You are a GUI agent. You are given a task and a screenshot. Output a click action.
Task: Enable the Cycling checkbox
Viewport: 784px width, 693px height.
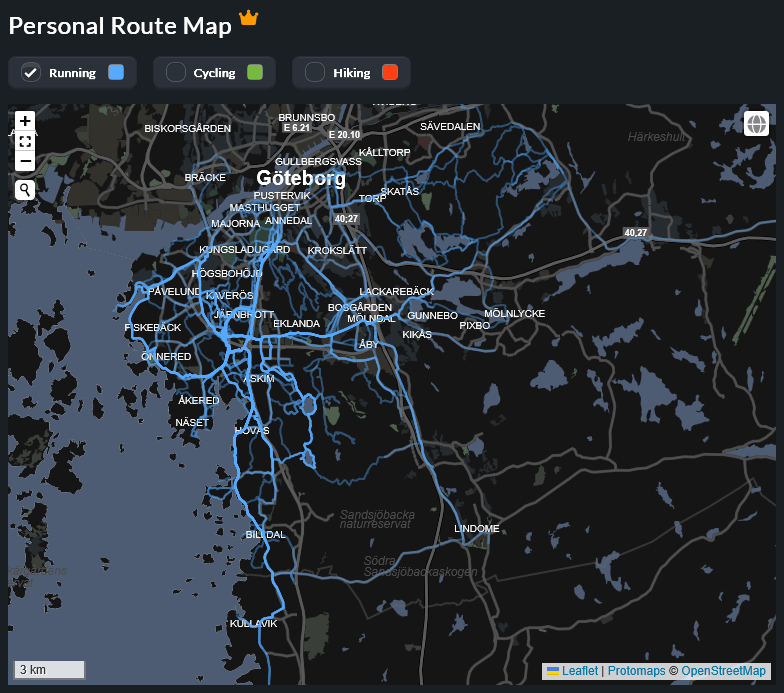pos(176,72)
